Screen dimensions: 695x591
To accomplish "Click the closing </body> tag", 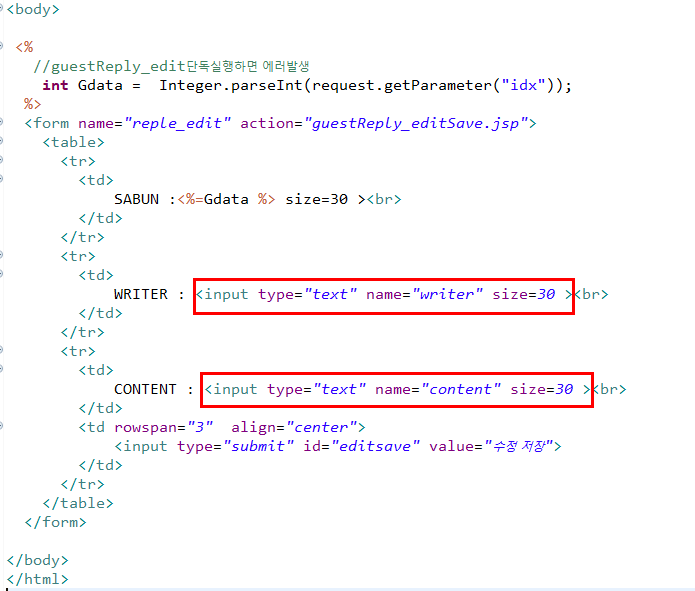I will 38,560.
